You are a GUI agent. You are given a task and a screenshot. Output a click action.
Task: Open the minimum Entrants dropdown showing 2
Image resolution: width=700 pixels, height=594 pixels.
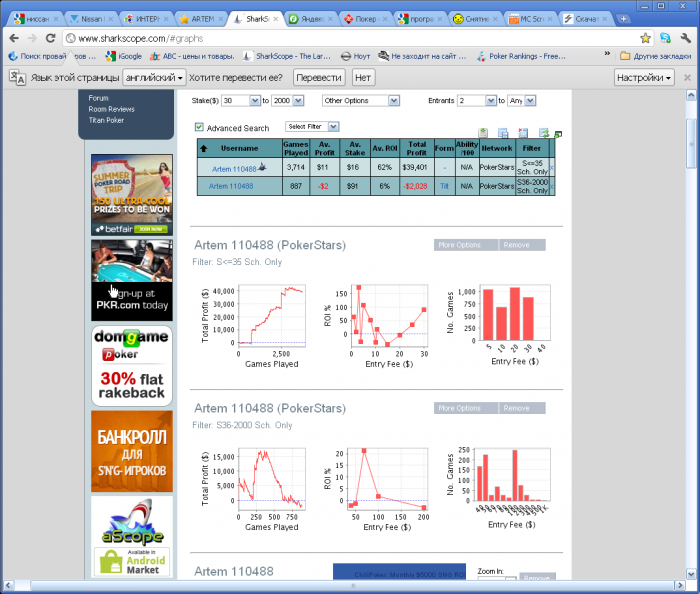point(491,101)
